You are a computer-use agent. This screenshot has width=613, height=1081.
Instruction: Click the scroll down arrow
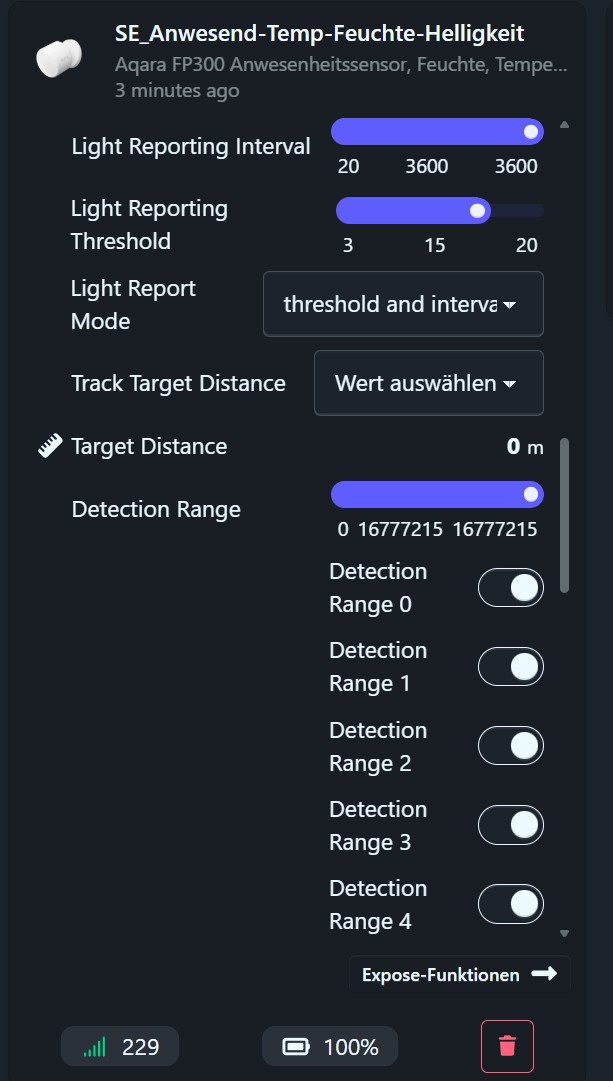coord(564,933)
